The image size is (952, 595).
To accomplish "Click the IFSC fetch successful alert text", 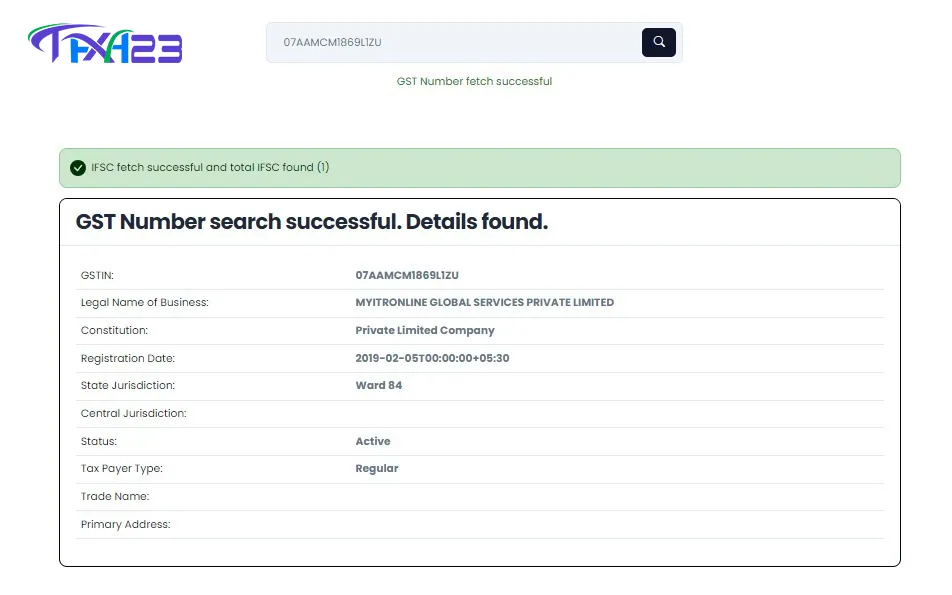I will 210,168.
